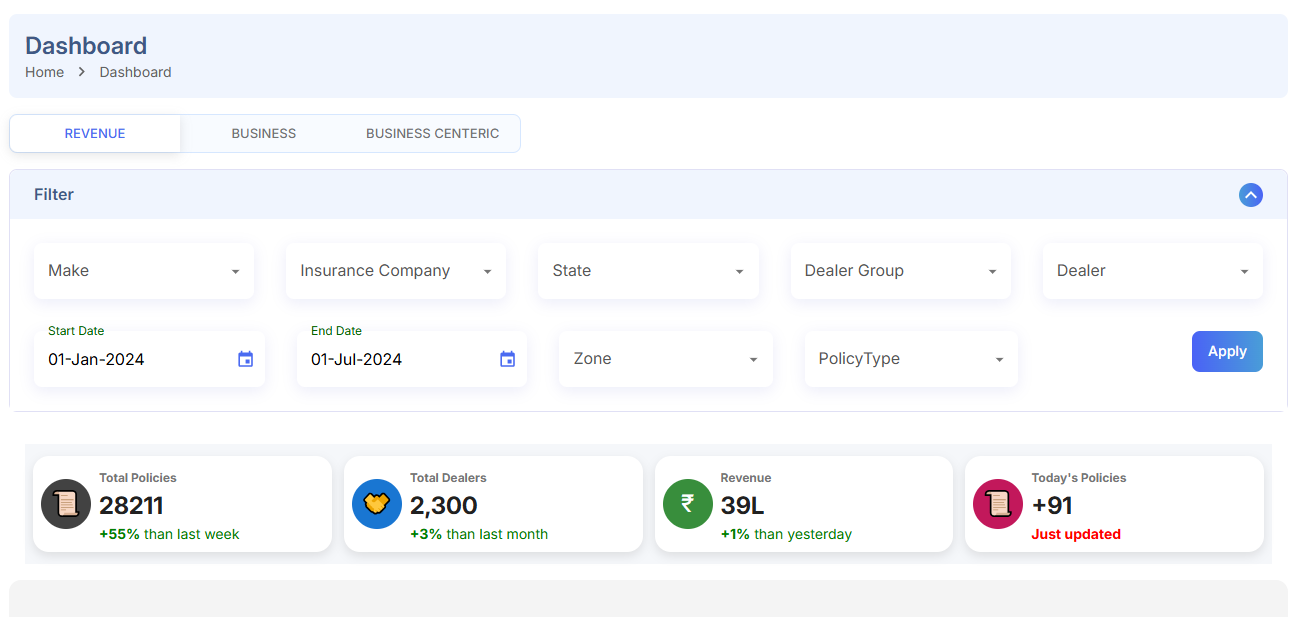Open the Start Date calendar picker
The height and width of the screenshot is (617, 1299).
[245, 359]
